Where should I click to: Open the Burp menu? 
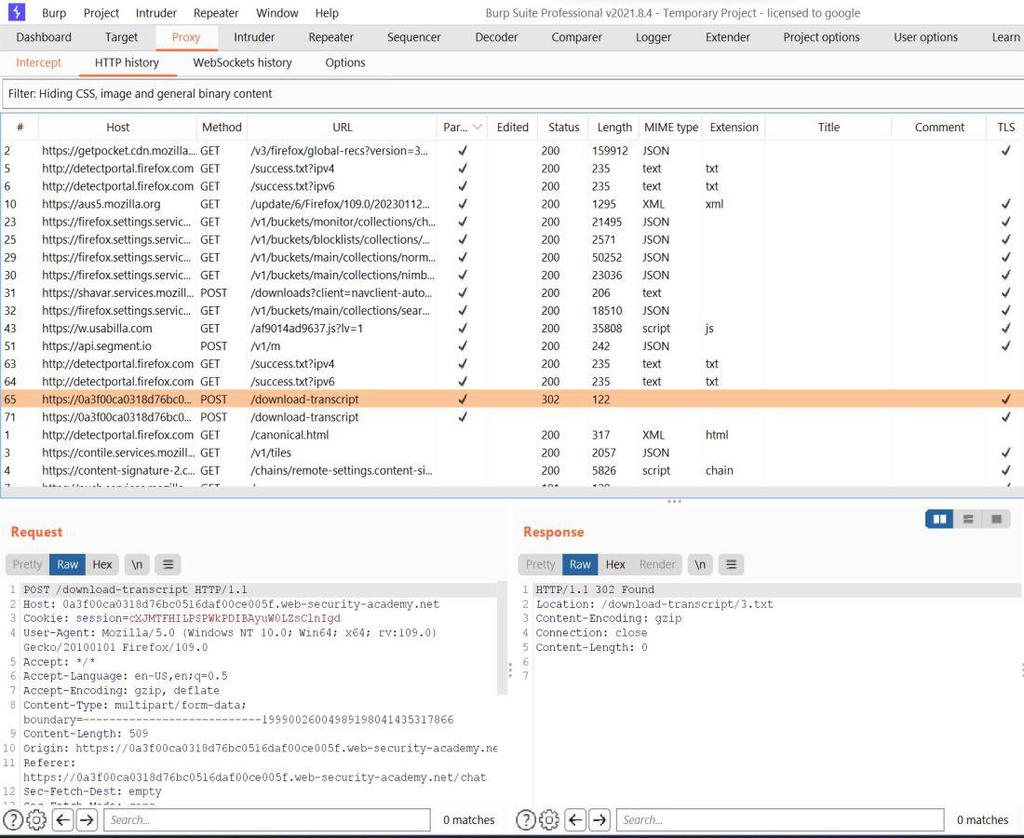click(x=54, y=13)
